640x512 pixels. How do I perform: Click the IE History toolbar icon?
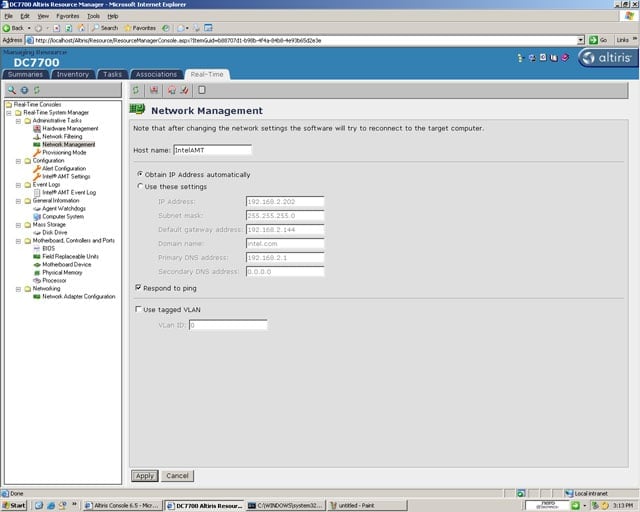(x=165, y=28)
